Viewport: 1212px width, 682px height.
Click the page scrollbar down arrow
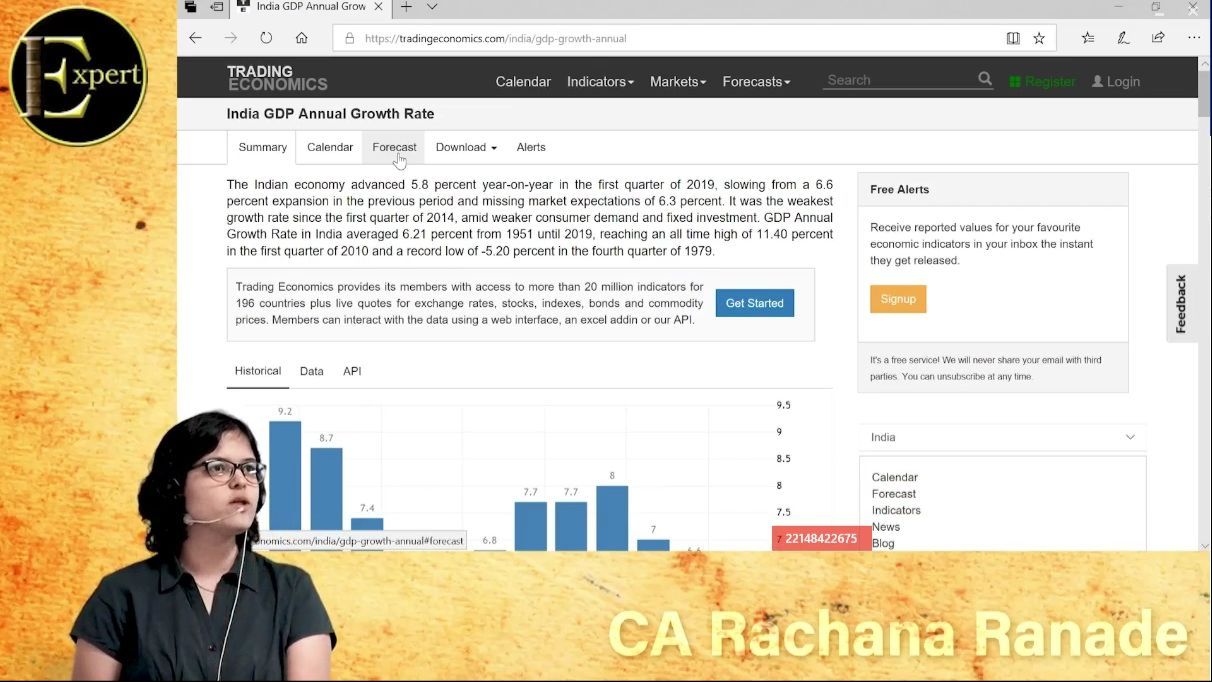click(1204, 546)
